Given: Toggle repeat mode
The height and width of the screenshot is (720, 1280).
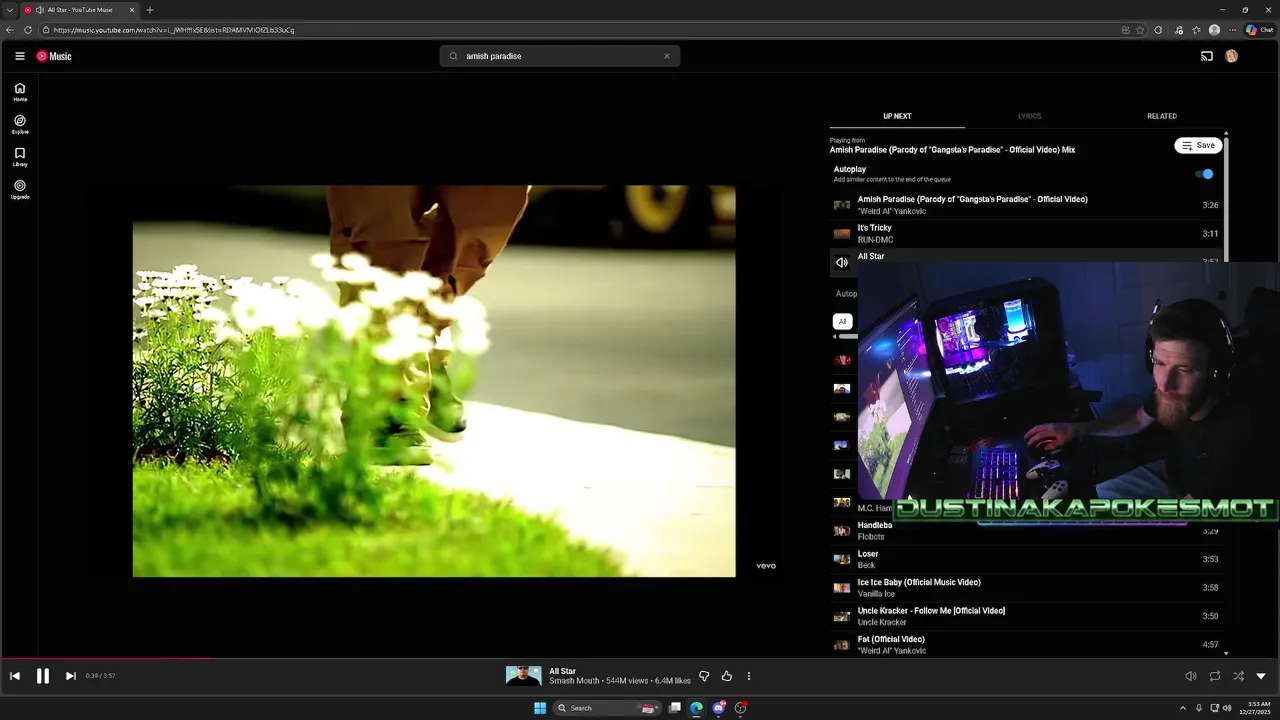Looking at the screenshot, I should (x=1215, y=676).
